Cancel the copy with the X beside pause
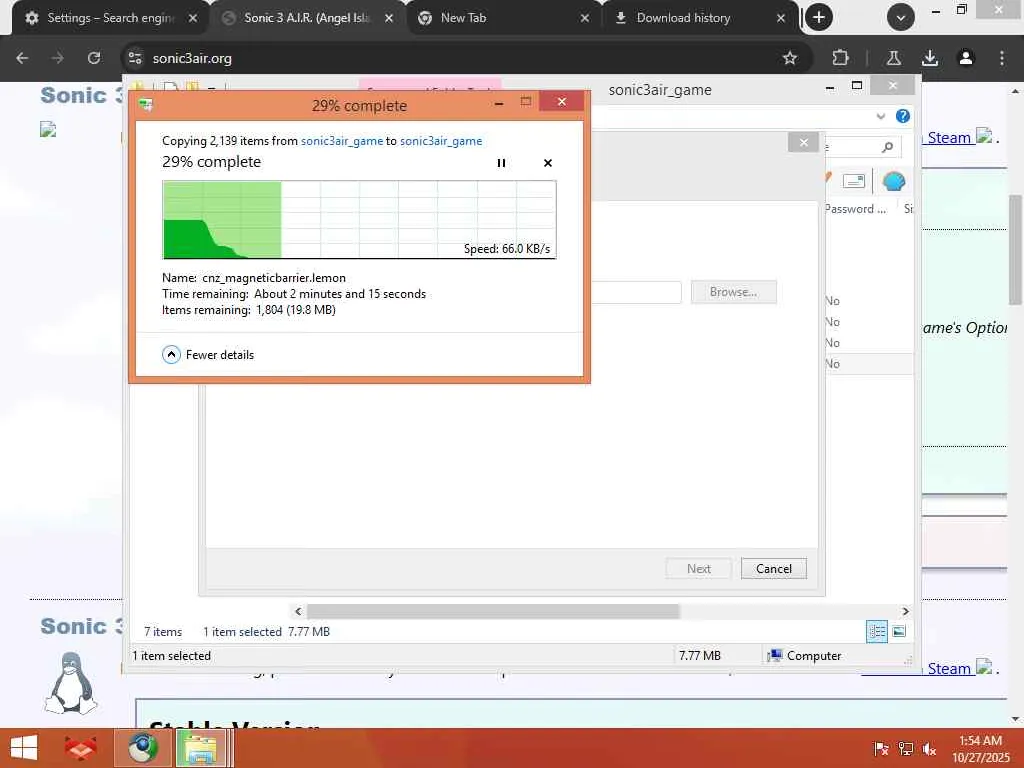1024x768 pixels. 548,163
